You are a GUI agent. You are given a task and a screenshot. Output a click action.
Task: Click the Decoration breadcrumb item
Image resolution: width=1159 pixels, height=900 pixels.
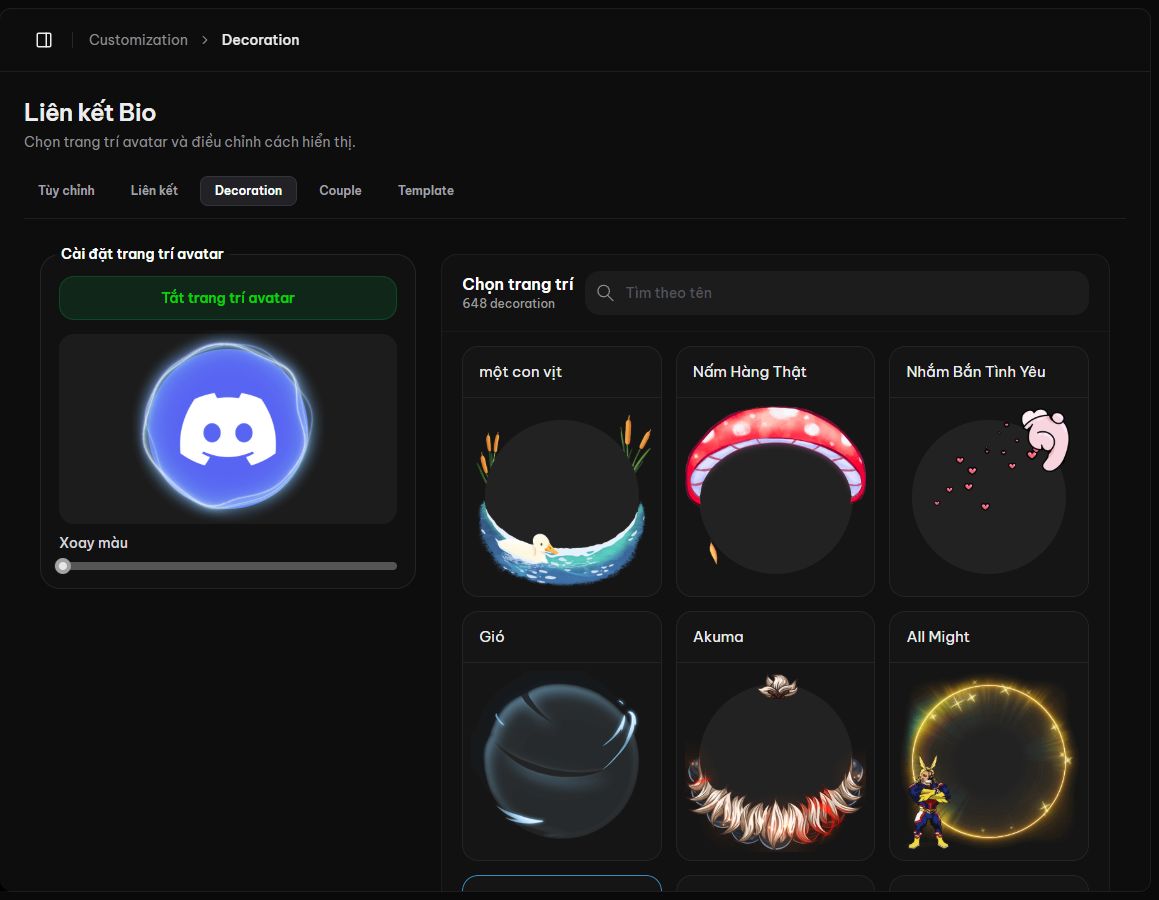pyautogui.click(x=260, y=40)
